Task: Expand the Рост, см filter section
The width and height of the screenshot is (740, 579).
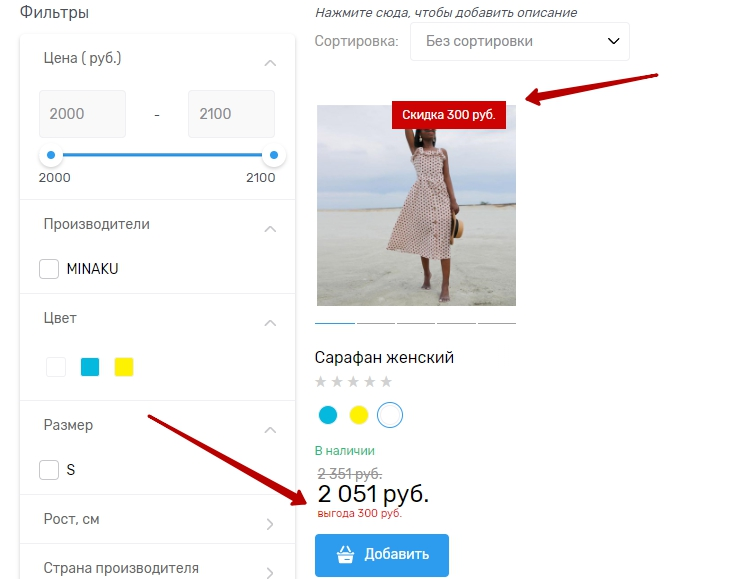Action: 269,523
